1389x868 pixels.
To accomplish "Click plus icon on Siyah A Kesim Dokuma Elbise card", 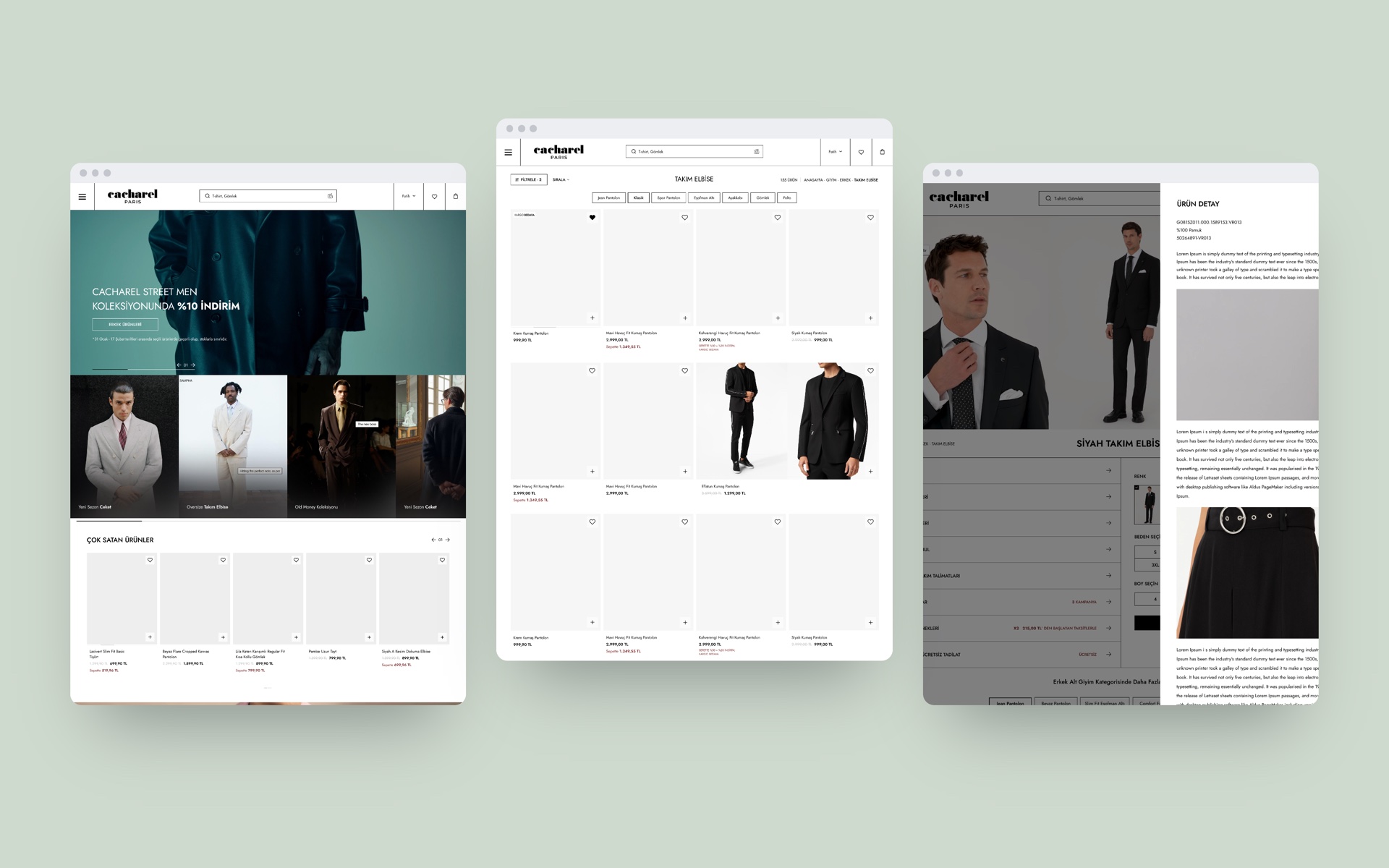I will coord(442,637).
